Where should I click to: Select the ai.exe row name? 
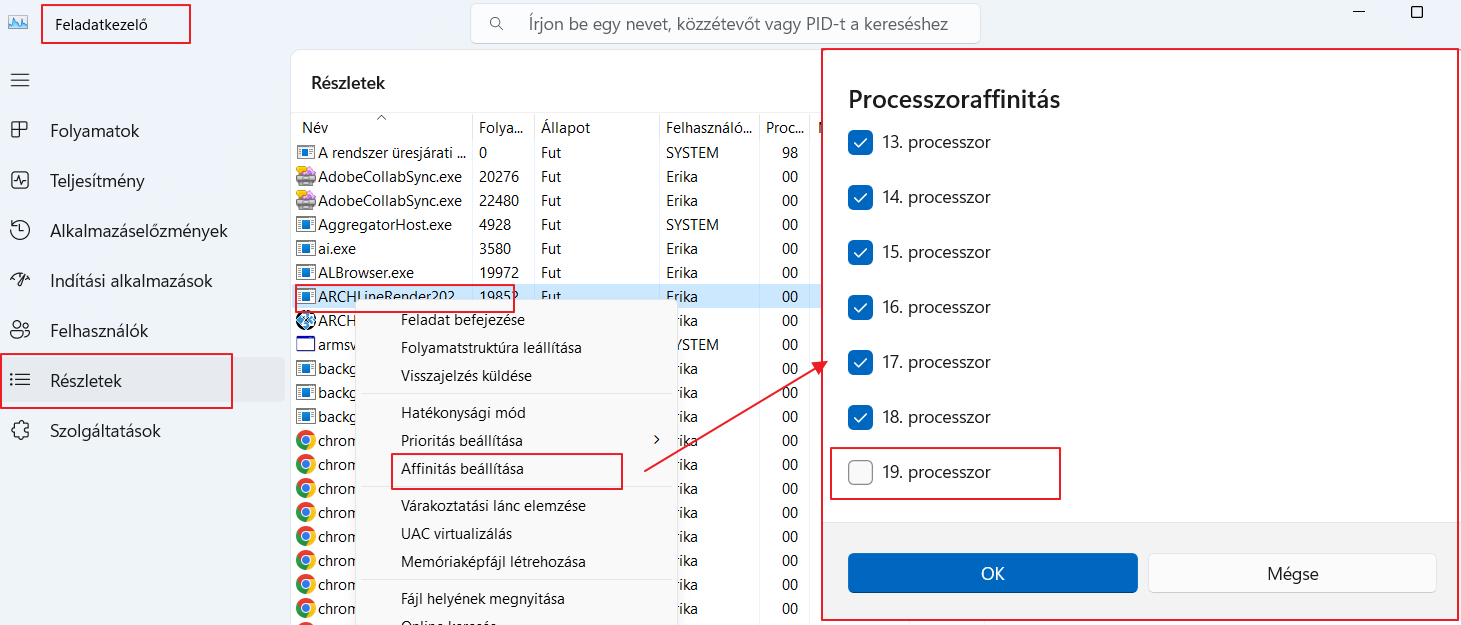pyautogui.click(x=337, y=249)
